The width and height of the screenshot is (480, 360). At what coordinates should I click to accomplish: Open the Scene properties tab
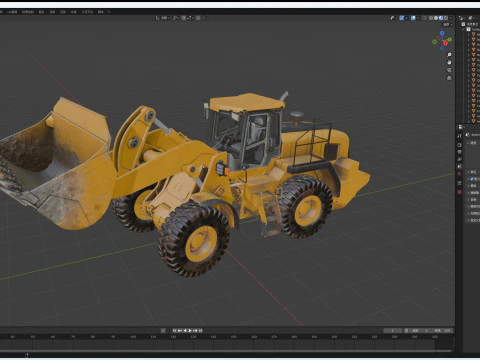coord(459,166)
